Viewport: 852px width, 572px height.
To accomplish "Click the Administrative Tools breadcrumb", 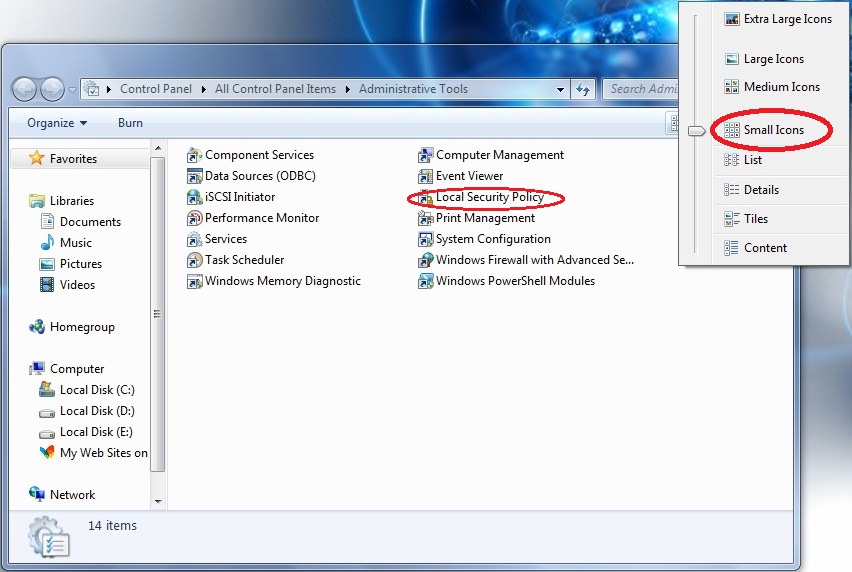I will (413, 89).
